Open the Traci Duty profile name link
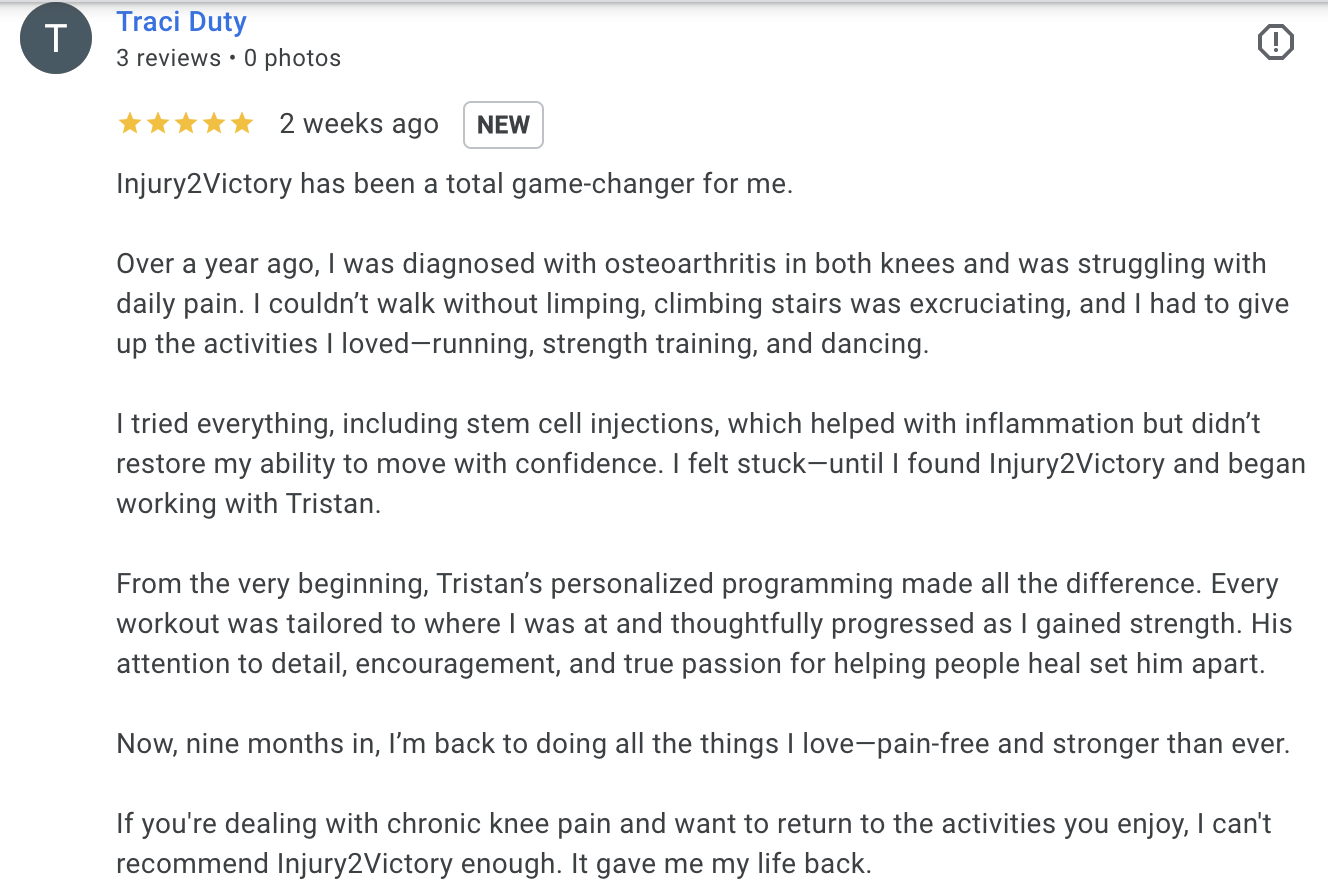The image size is (1328, 896). (x=181, y=22)
